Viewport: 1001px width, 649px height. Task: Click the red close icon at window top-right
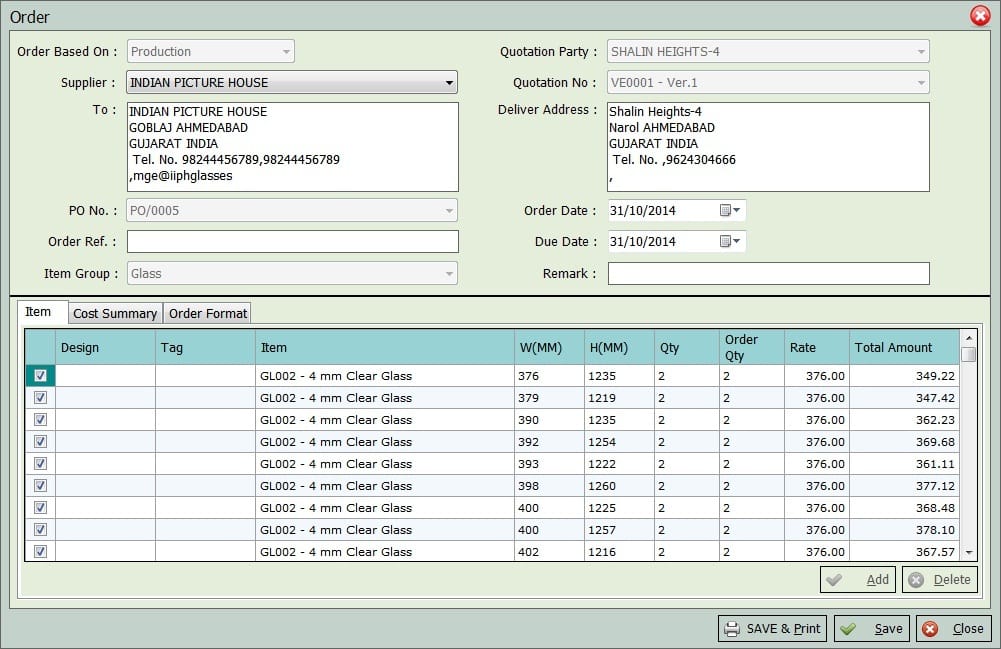point(981,15)
